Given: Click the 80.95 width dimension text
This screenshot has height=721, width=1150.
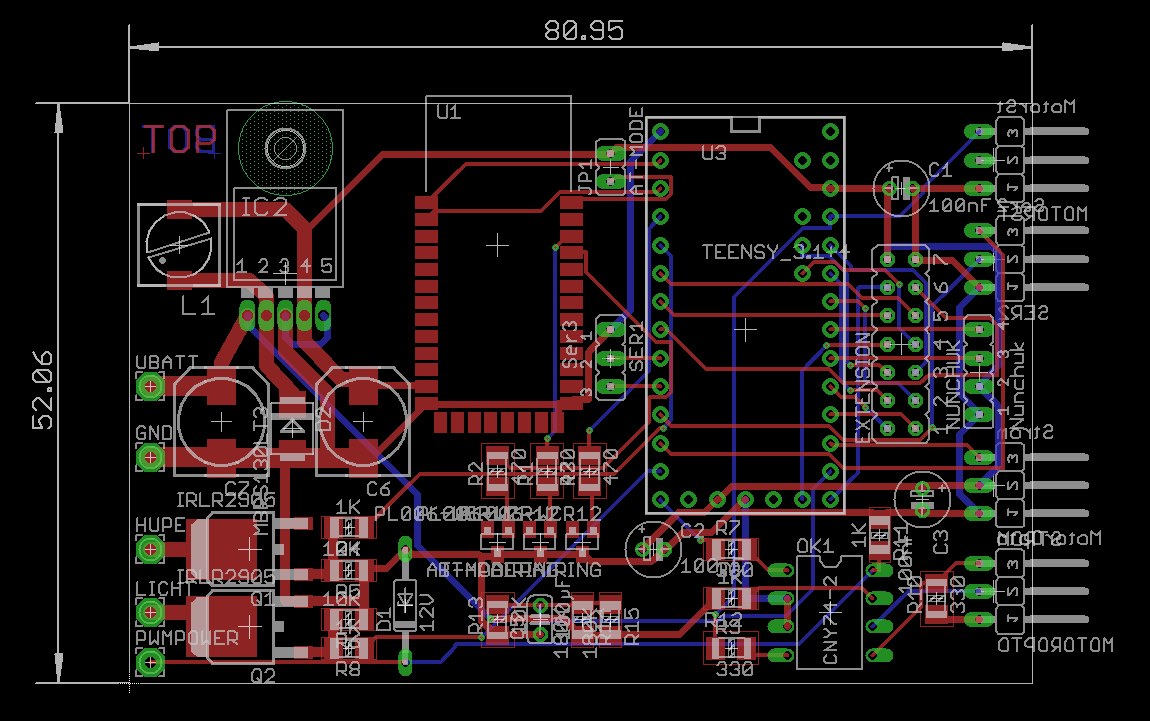Looking at the screenshot, I should (584, 30).
